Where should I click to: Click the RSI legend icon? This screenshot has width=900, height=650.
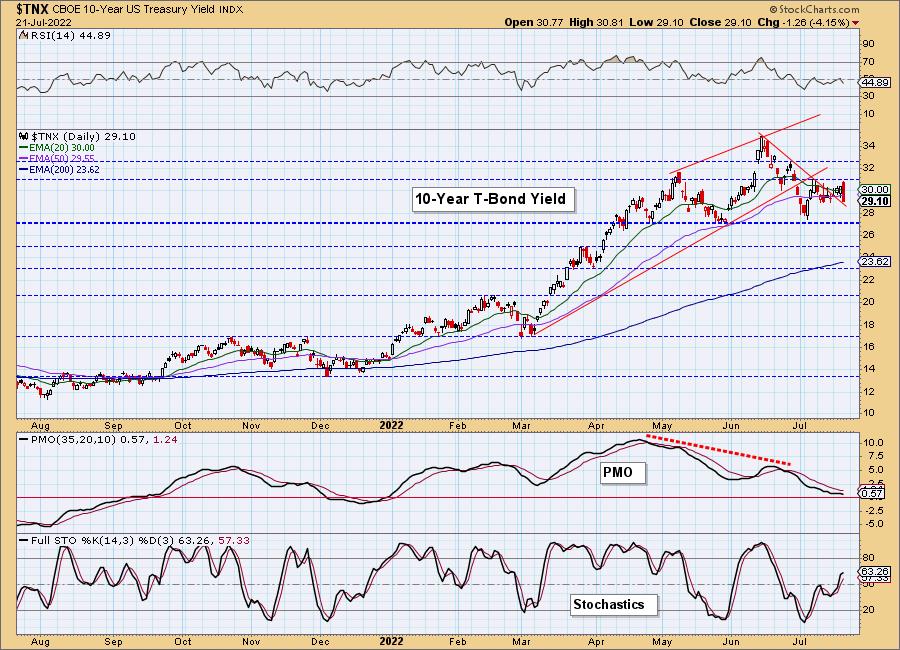(23, 35)
